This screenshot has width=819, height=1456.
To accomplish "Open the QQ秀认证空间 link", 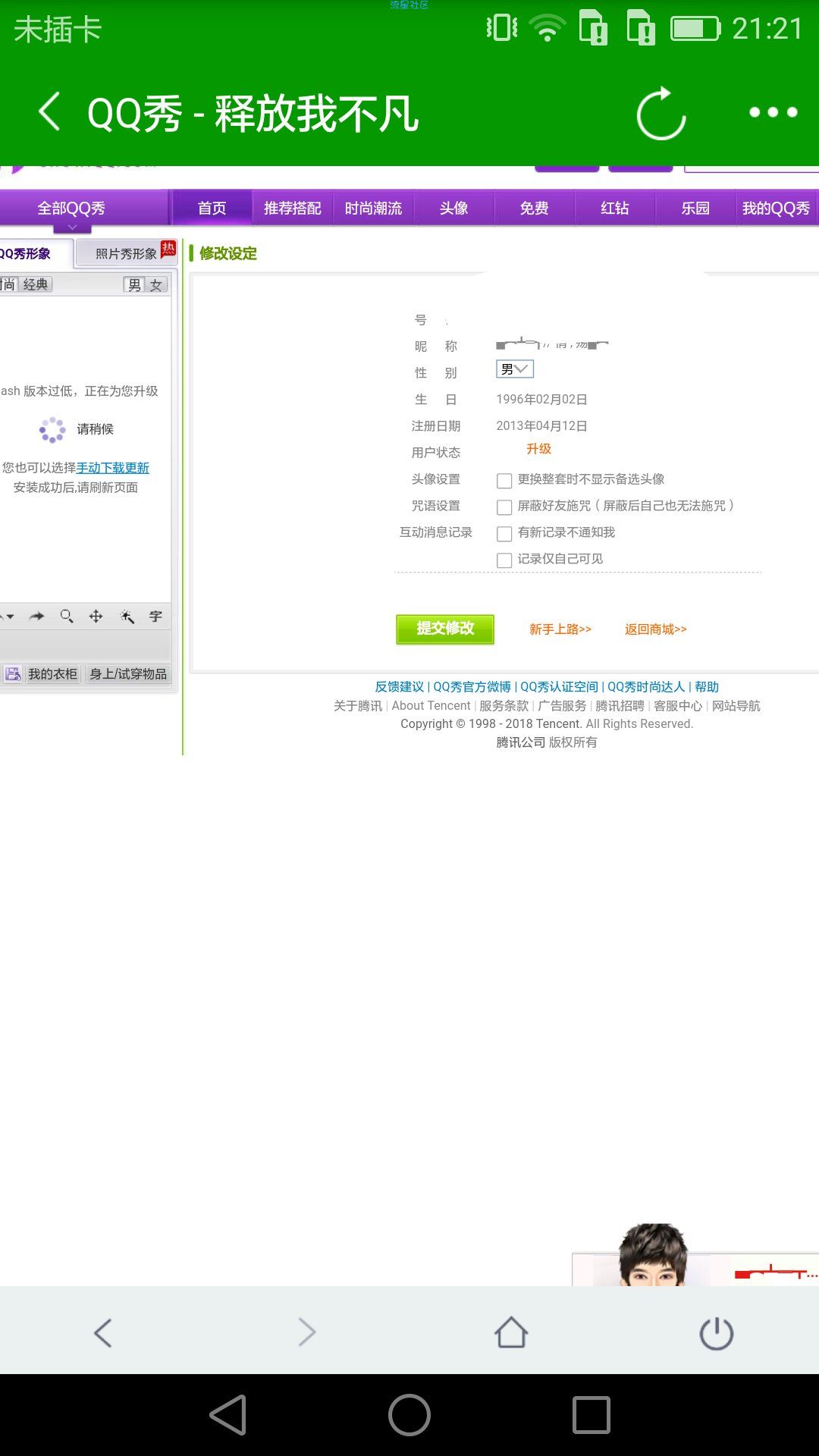I will pos(559,686).
